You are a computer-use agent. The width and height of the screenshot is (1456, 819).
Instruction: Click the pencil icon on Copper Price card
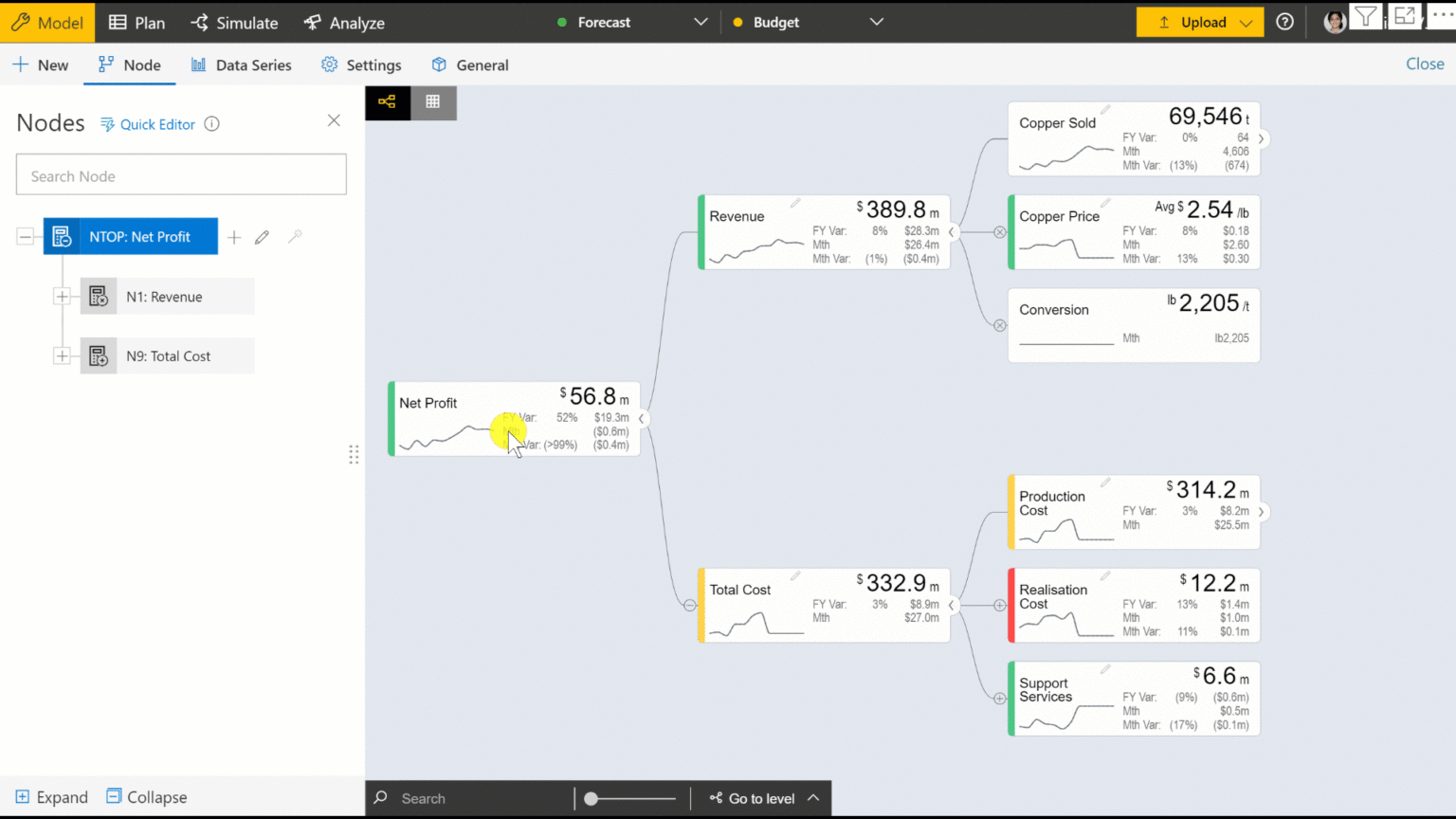click(x=1105, y=203)
